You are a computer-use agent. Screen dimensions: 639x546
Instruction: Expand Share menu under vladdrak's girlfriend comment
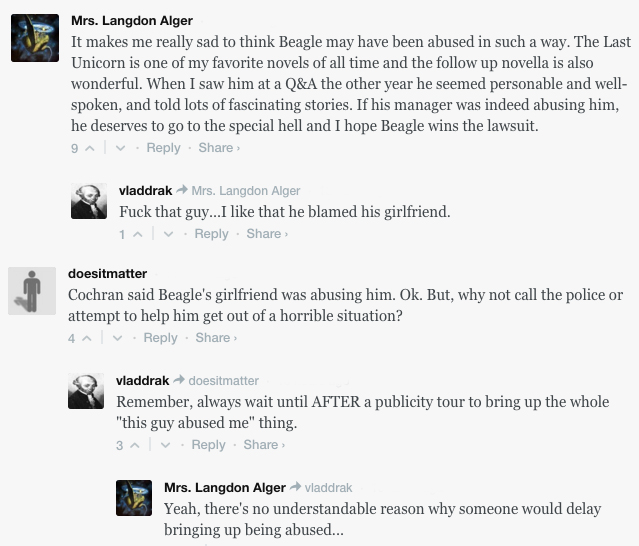pyautogui.click(x=267, y=233)
